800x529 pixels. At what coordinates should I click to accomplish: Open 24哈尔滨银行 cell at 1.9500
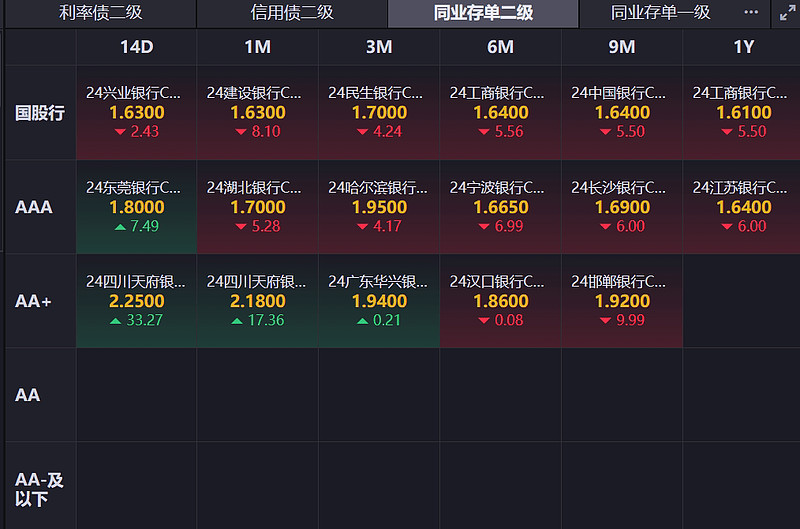(379, 207)
